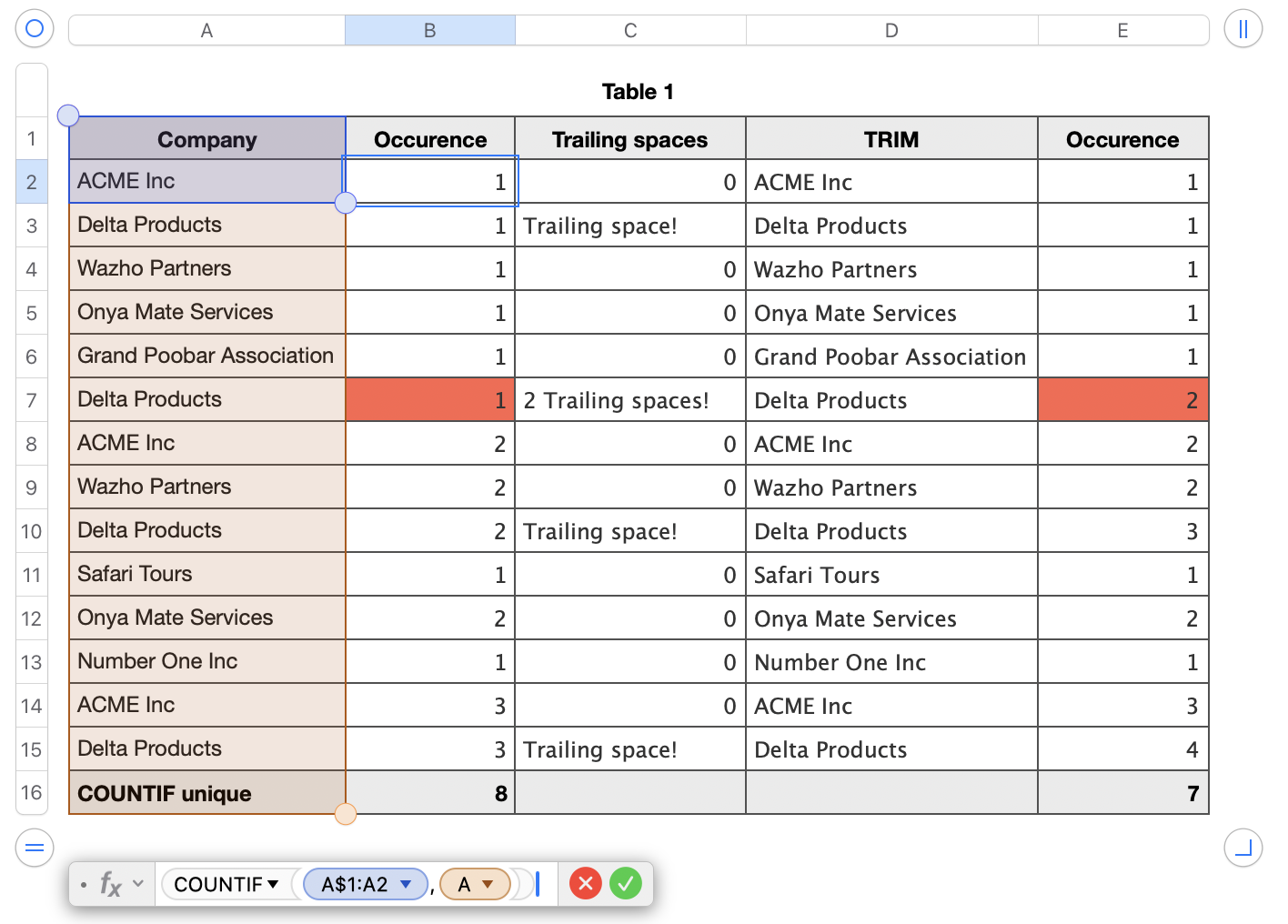Select "Trailing space!" cell in row 10
Image resolution: width=1288 pixels, height=924 pixels.
(630, 530)
